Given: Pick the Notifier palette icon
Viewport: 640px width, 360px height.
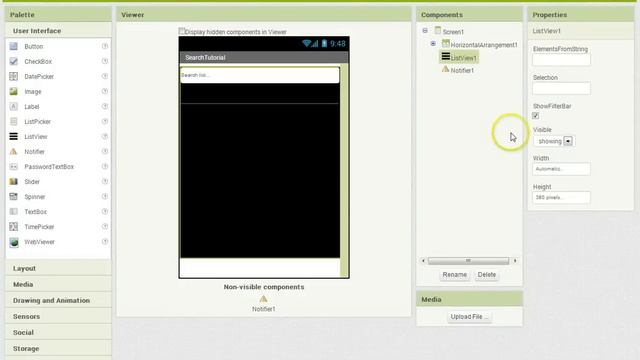Looking at the screenshot, I should 13,151.
